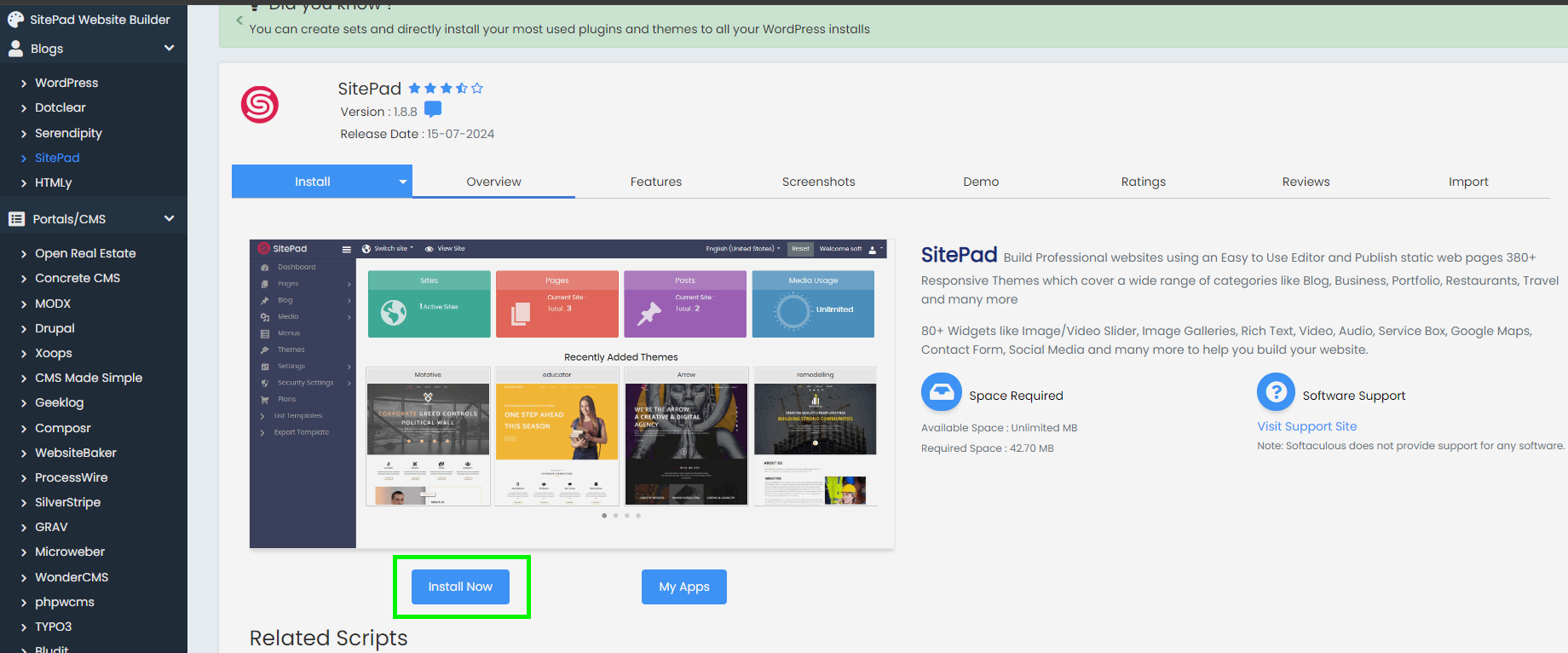Image resolution: width=1568 pixels, height=653 pixels.
Task: Open the Install tab dropdown arrow
Action: pos(402,182)
